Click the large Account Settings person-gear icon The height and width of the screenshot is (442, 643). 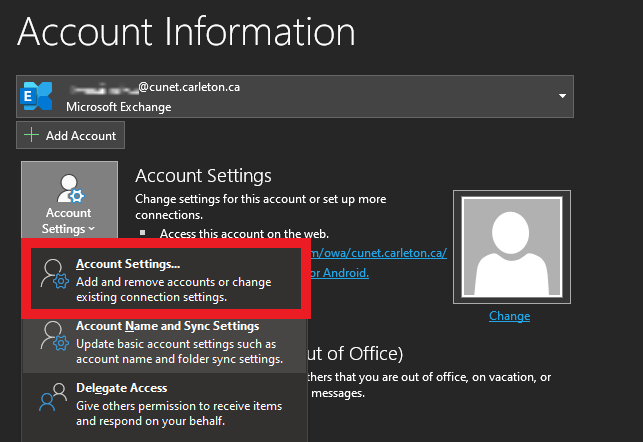click(x=69, y=188)
